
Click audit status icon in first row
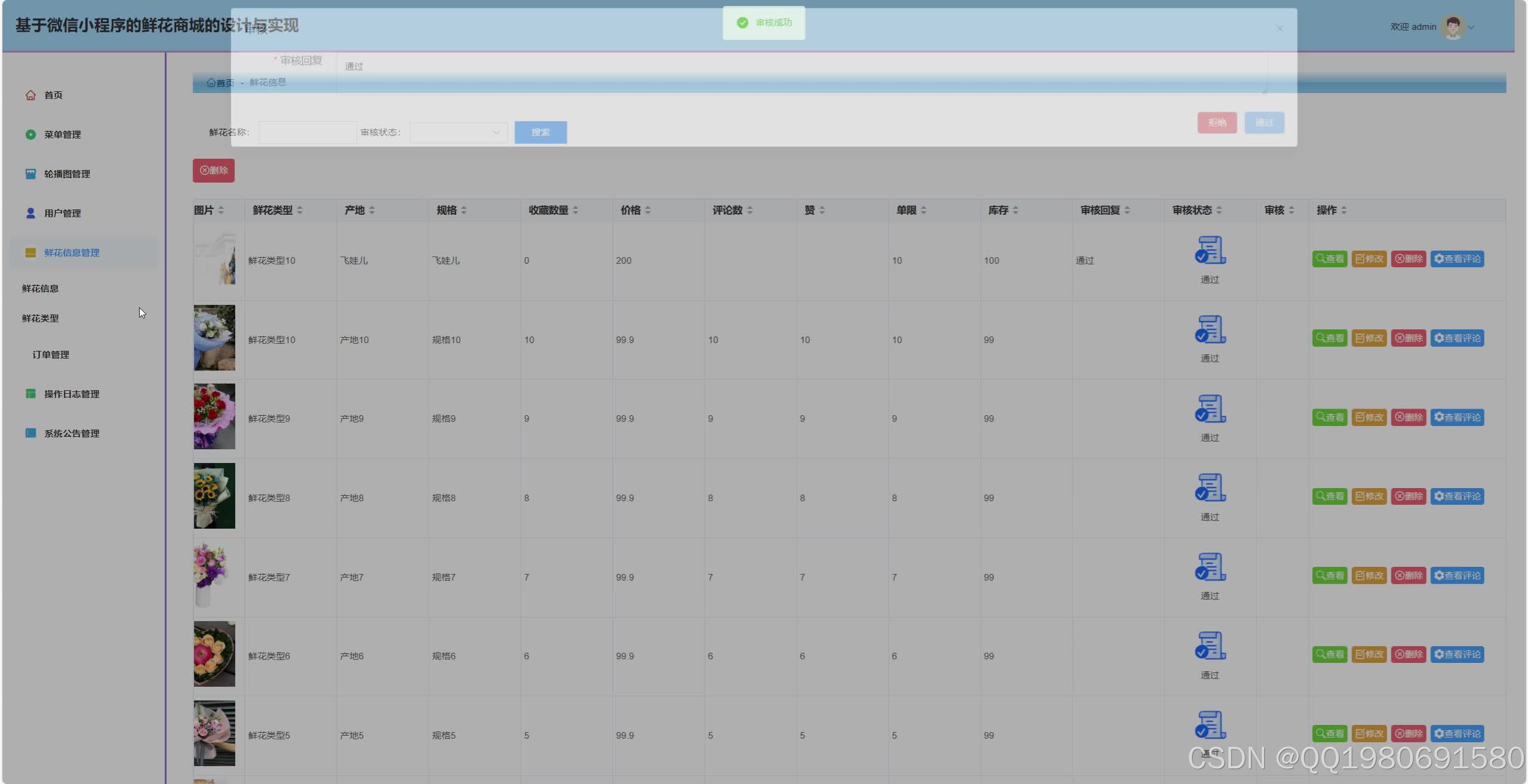[x=1210, y=250]
